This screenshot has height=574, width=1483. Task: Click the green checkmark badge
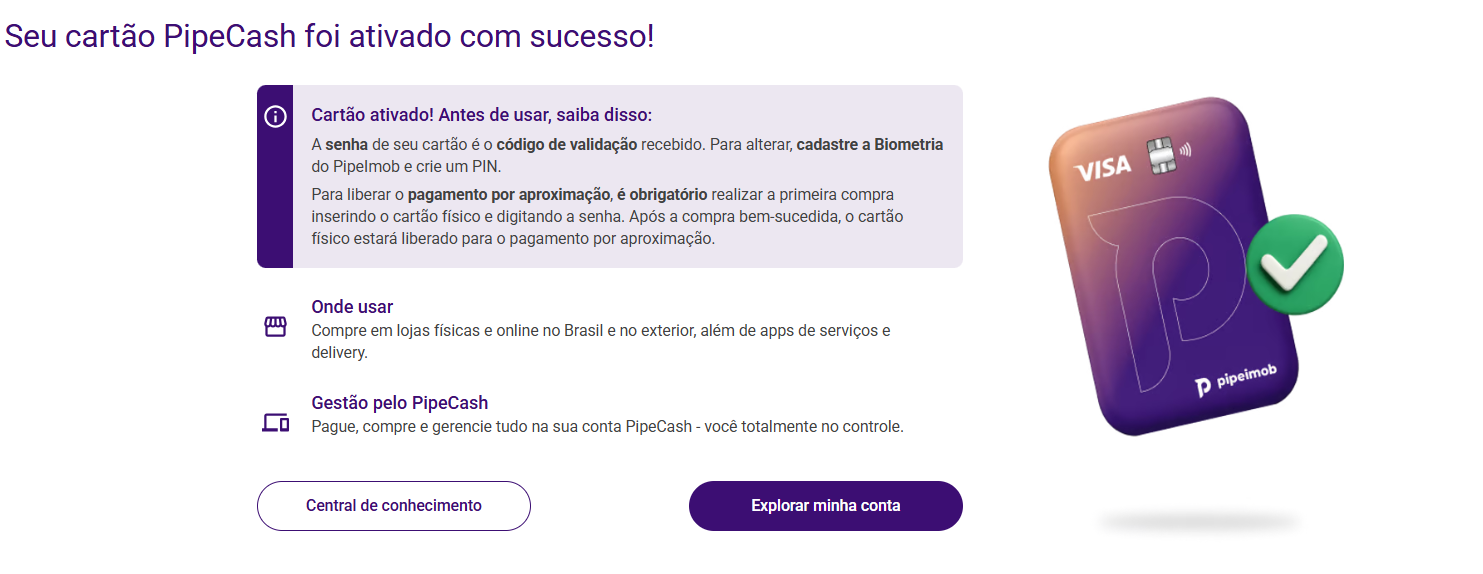point(1294,264)
